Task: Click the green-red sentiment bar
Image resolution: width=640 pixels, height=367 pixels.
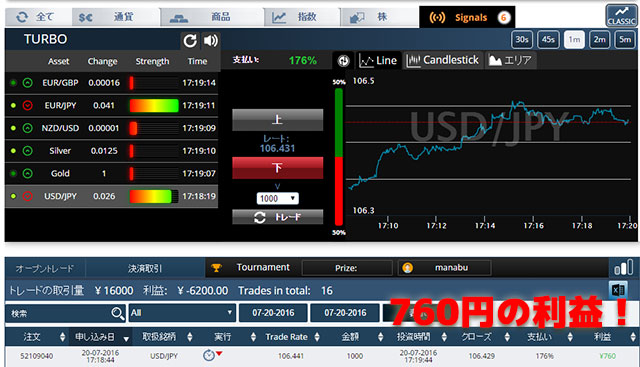Action: [339, 157]
